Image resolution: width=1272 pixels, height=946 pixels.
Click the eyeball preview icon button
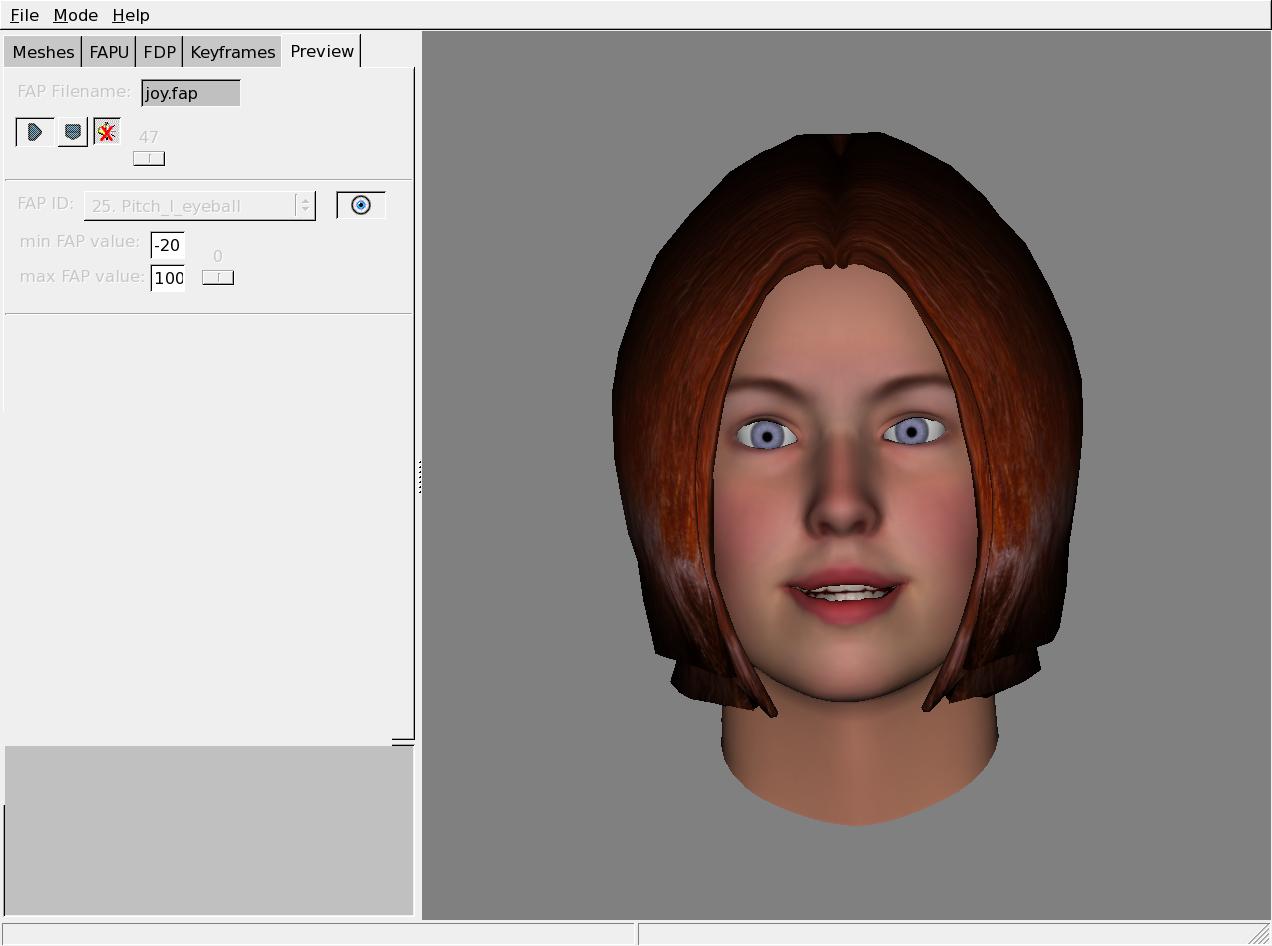coord(361,205)
